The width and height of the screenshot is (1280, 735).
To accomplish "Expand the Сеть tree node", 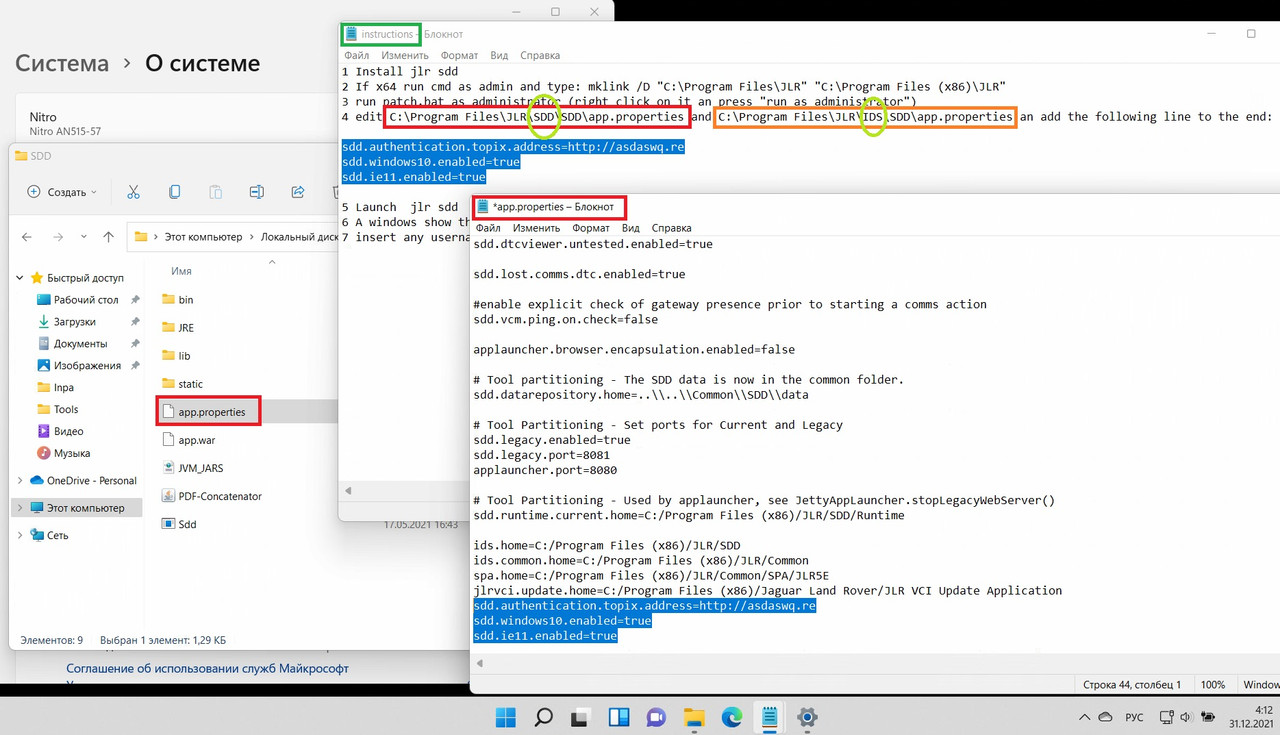I will (x=20, y=535).
